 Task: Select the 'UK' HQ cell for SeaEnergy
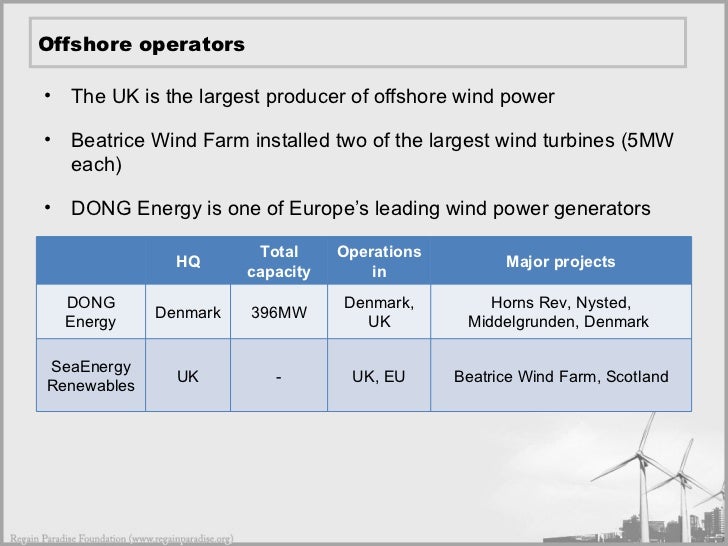[188, 375]
